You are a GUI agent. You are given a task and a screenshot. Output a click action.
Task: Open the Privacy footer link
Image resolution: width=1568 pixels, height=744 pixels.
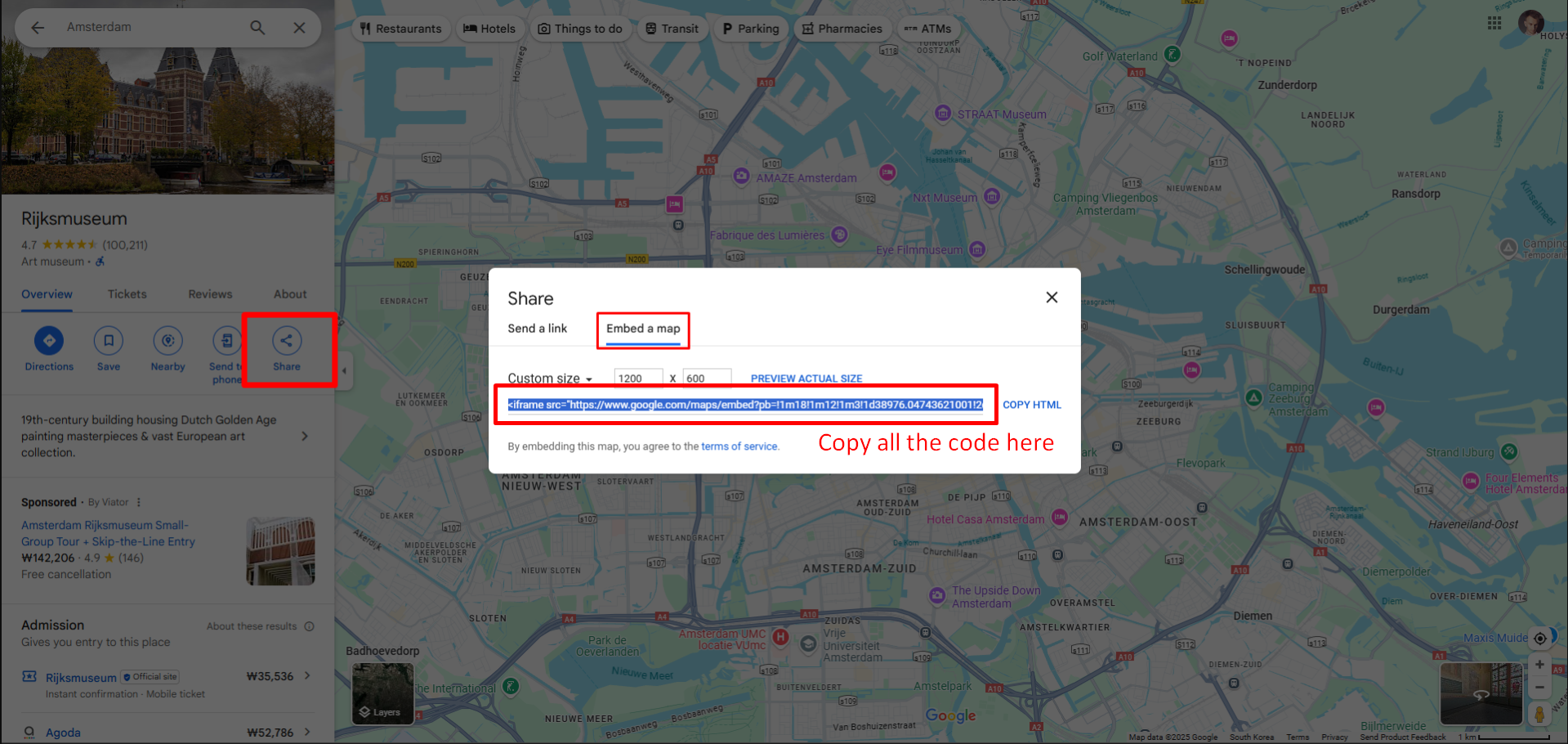click(x=1334, y=737)
